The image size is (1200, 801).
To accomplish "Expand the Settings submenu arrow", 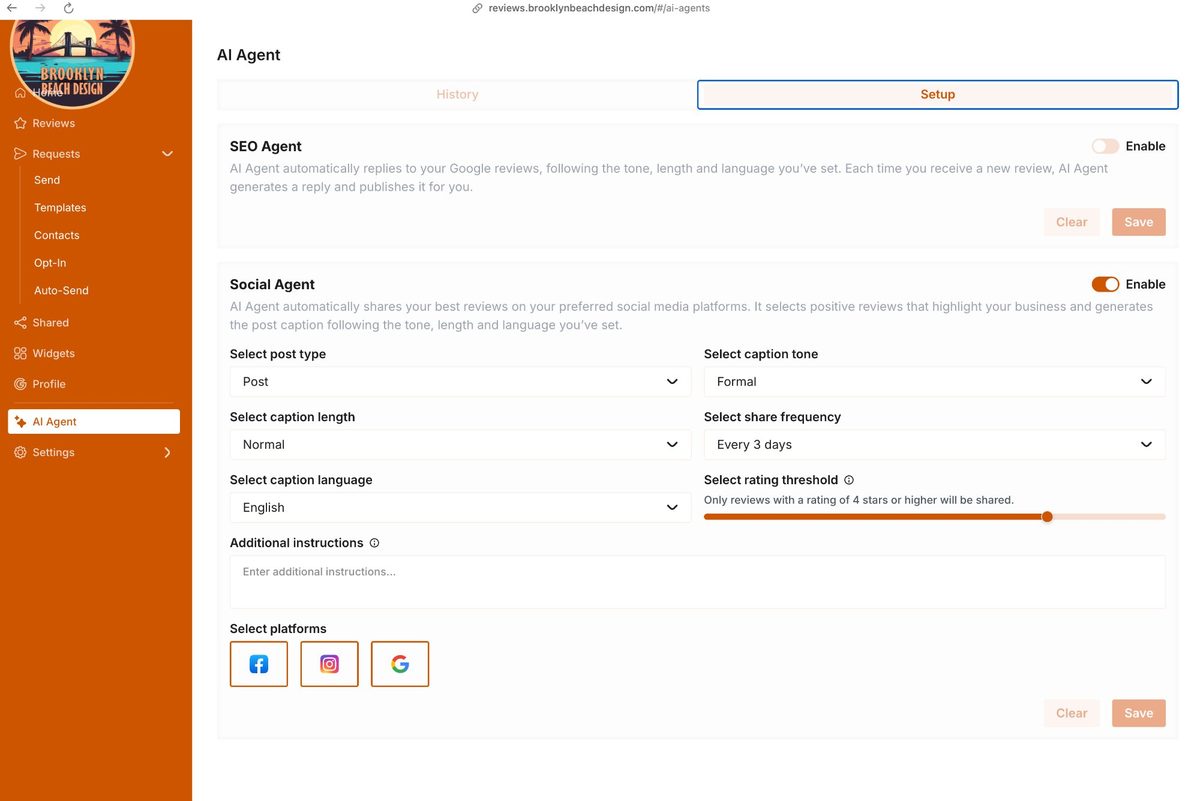I will tap(167, 453).
